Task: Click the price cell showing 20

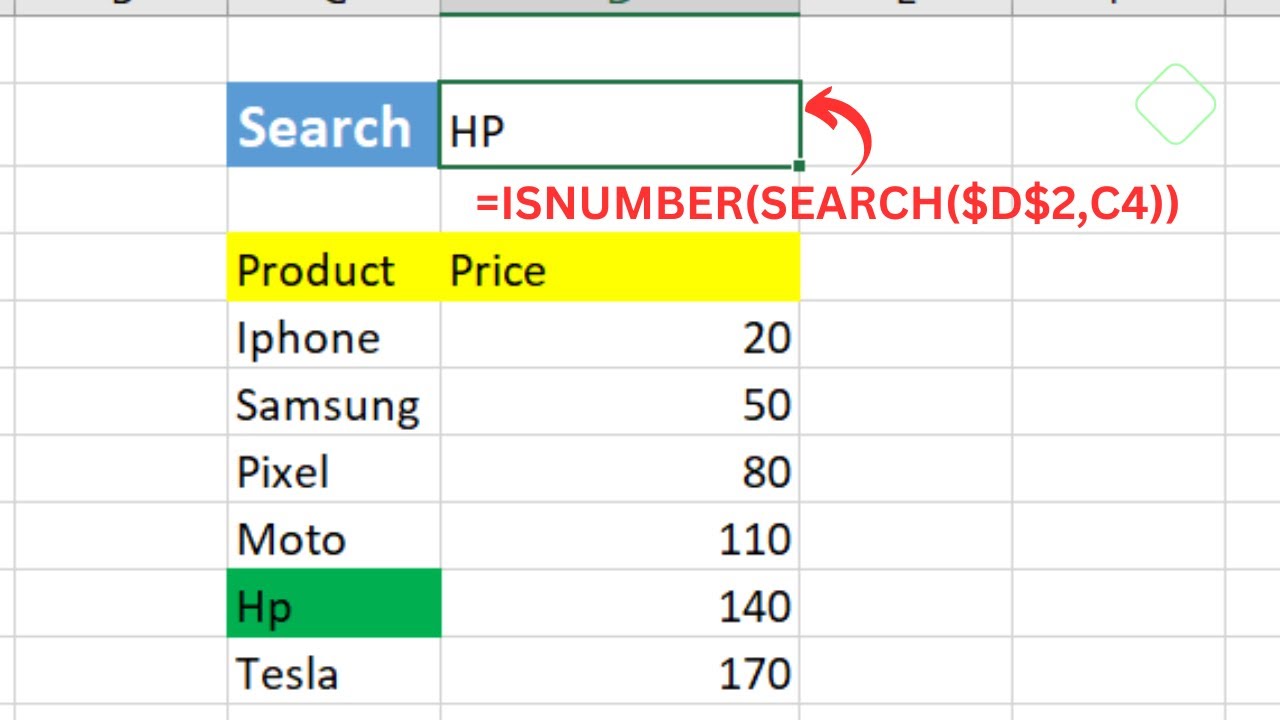Action: (x=619, y=338)
